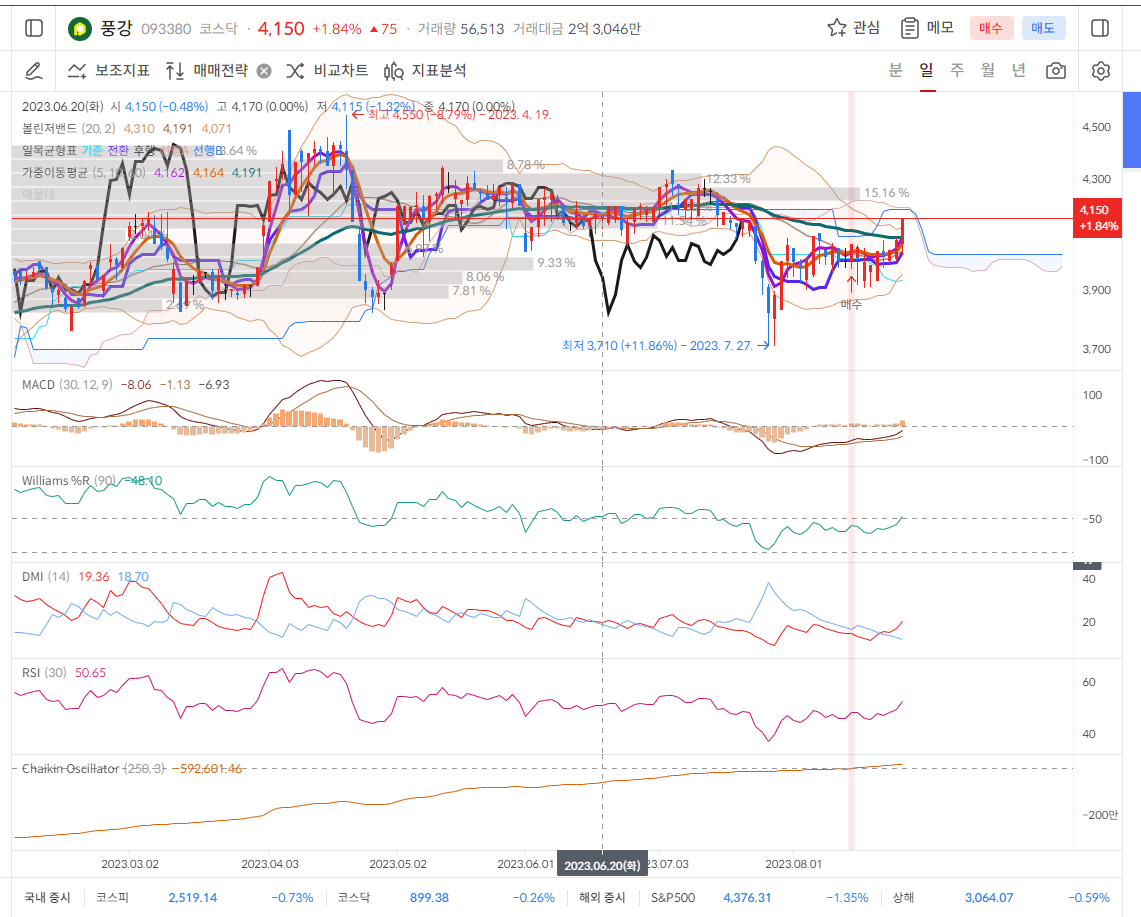Open 지표분석 indicator analysis icon
This screenshot has width=1141, height=917.
393,71
